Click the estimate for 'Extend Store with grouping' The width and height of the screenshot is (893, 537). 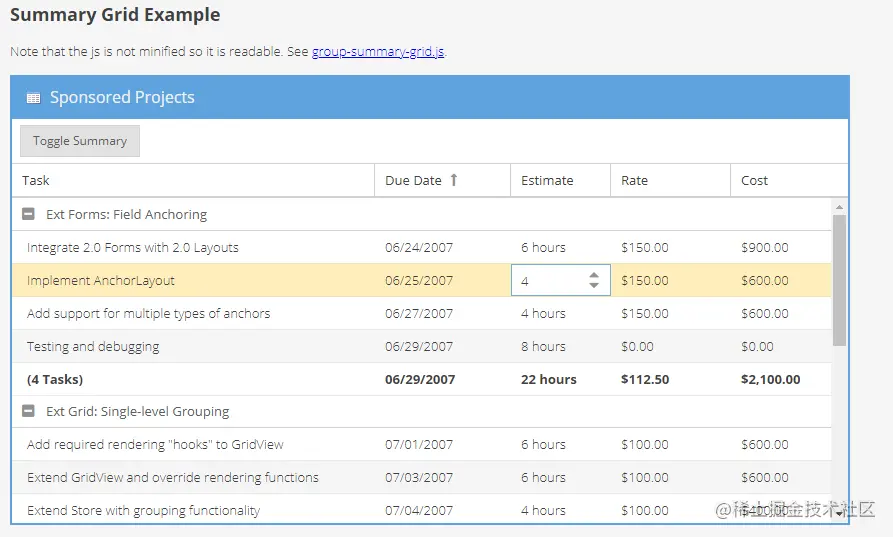pos(543,511)
